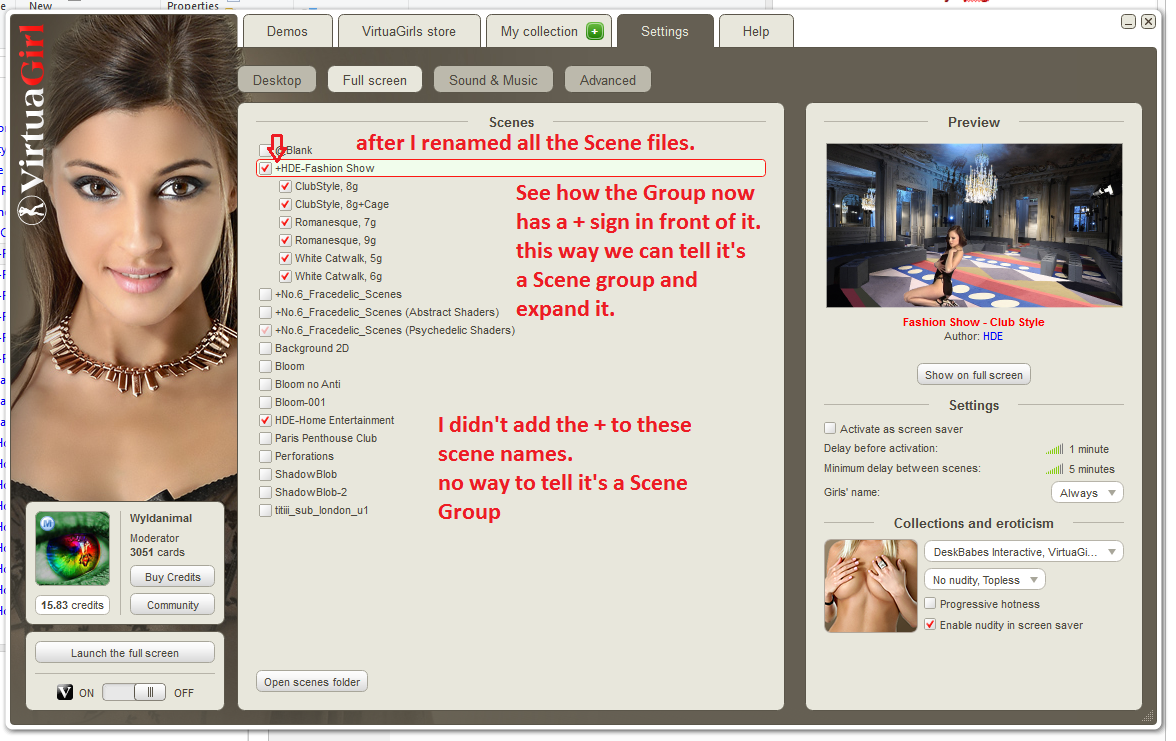Check the Bloom-001 scene
Image resolution: width=1176 pixels, height=741 pixels.
pos(266,402)
